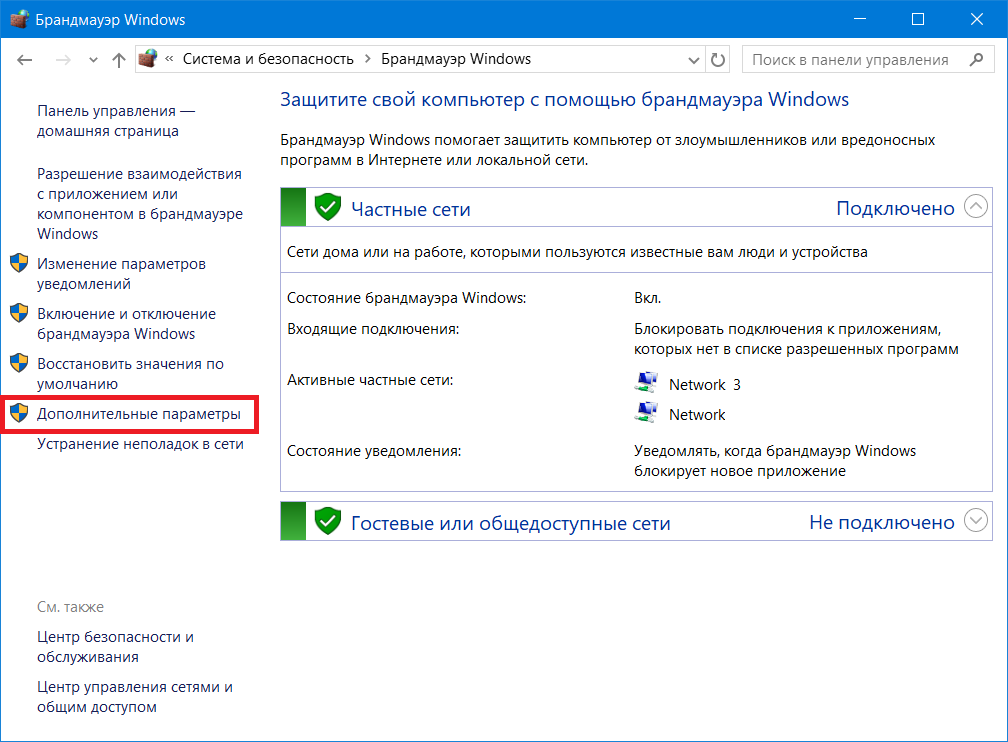The image size is (1008, 742).
Task: Click icon of the network named only 'Network'
Action: point(646,413)
